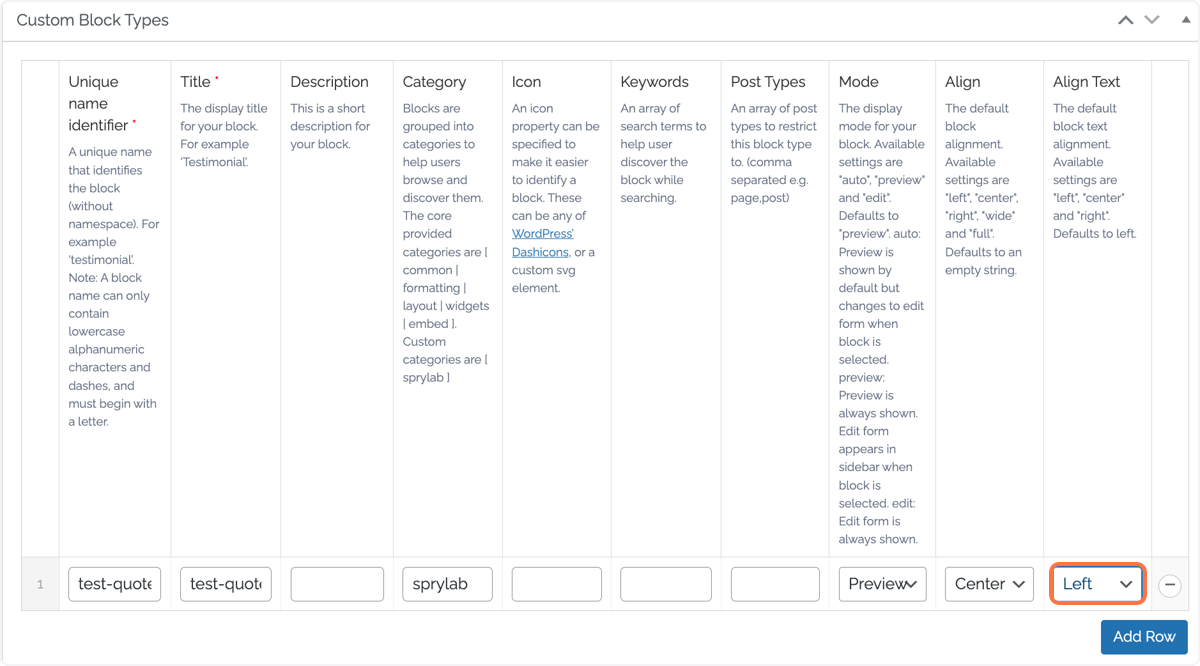1200x666 pixels.
Task: Open the WordPress' Dashicons link
Action: pos(542,243)
